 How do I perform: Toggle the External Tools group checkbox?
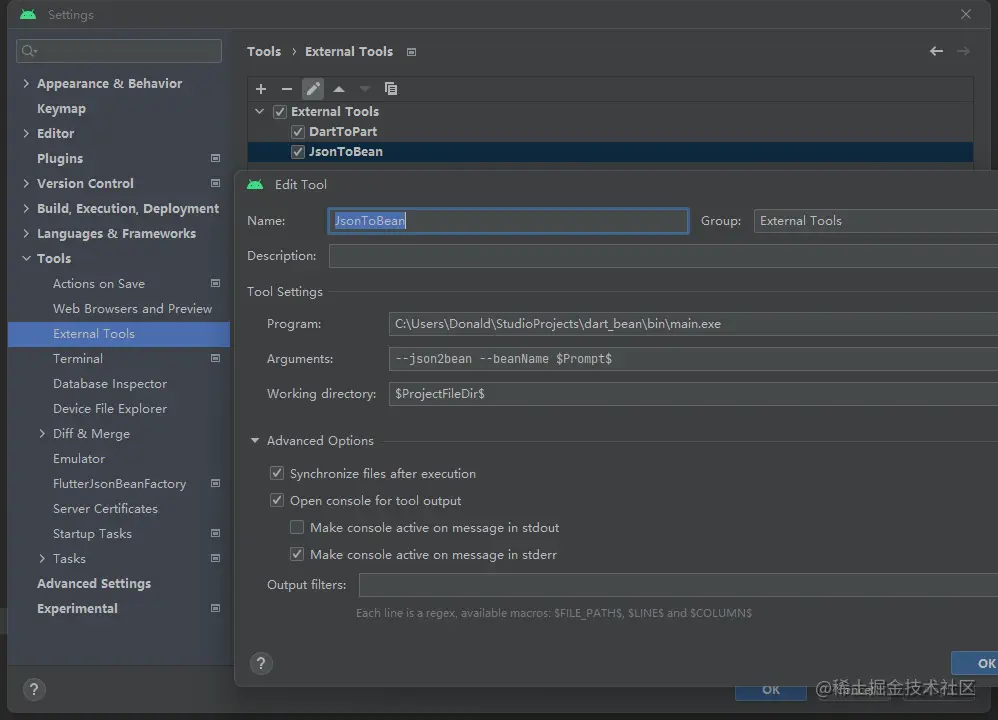click(279, 112)
